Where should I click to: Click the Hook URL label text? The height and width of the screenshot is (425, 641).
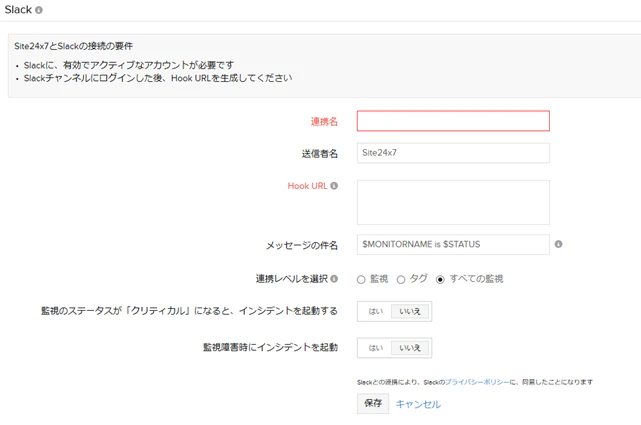307,186
